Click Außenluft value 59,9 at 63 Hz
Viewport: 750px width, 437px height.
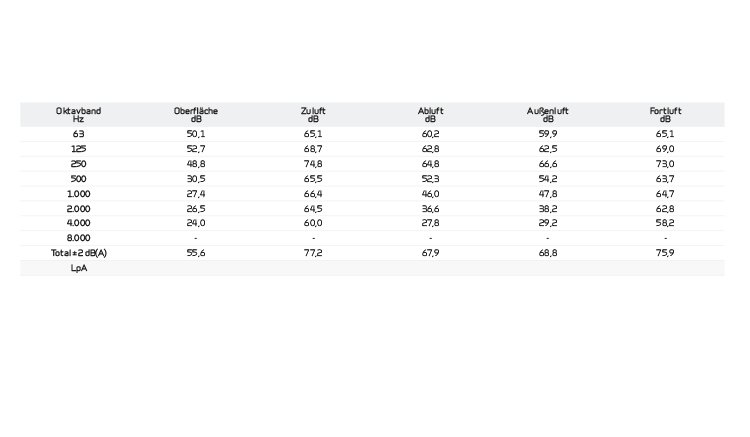(x=548, y=134)
